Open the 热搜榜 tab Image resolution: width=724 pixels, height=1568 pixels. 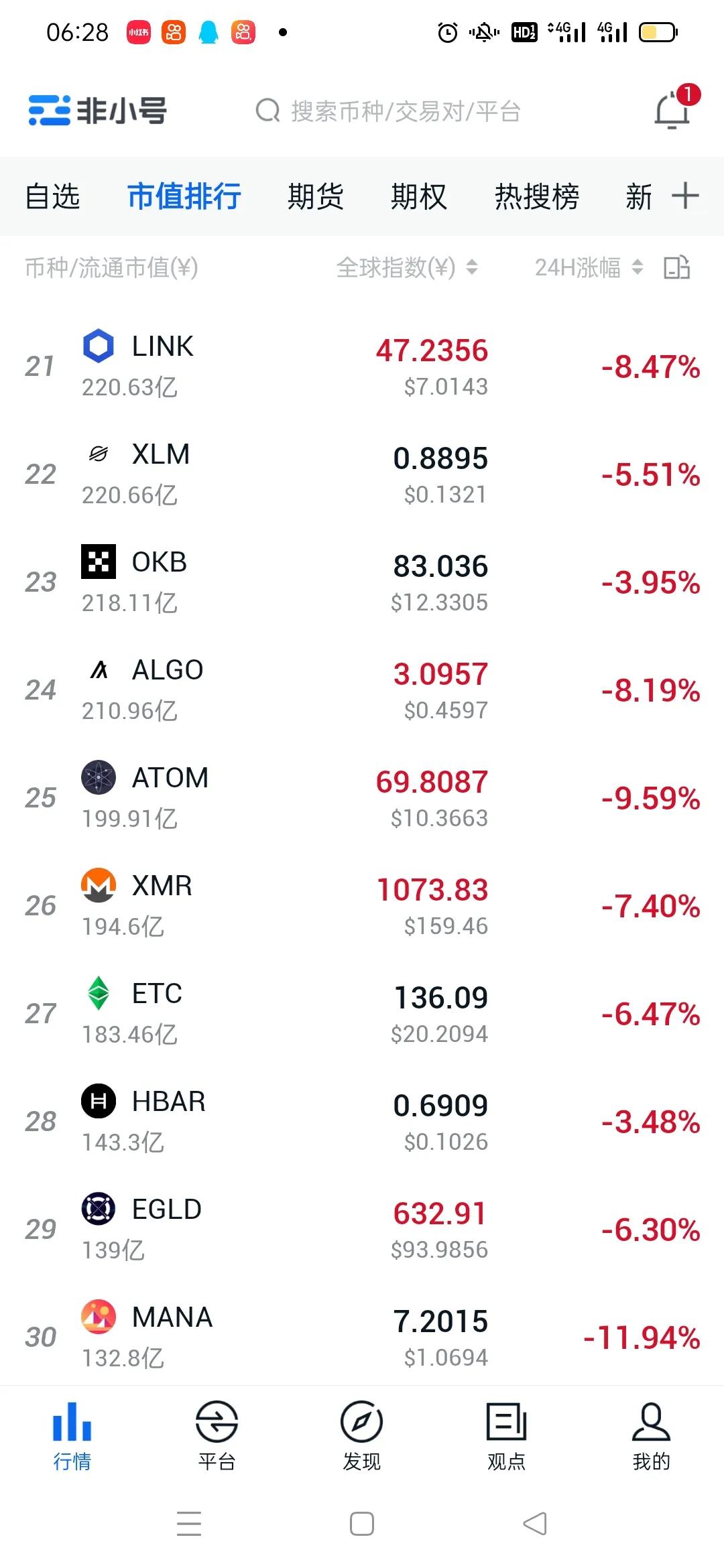pos(536,196)
